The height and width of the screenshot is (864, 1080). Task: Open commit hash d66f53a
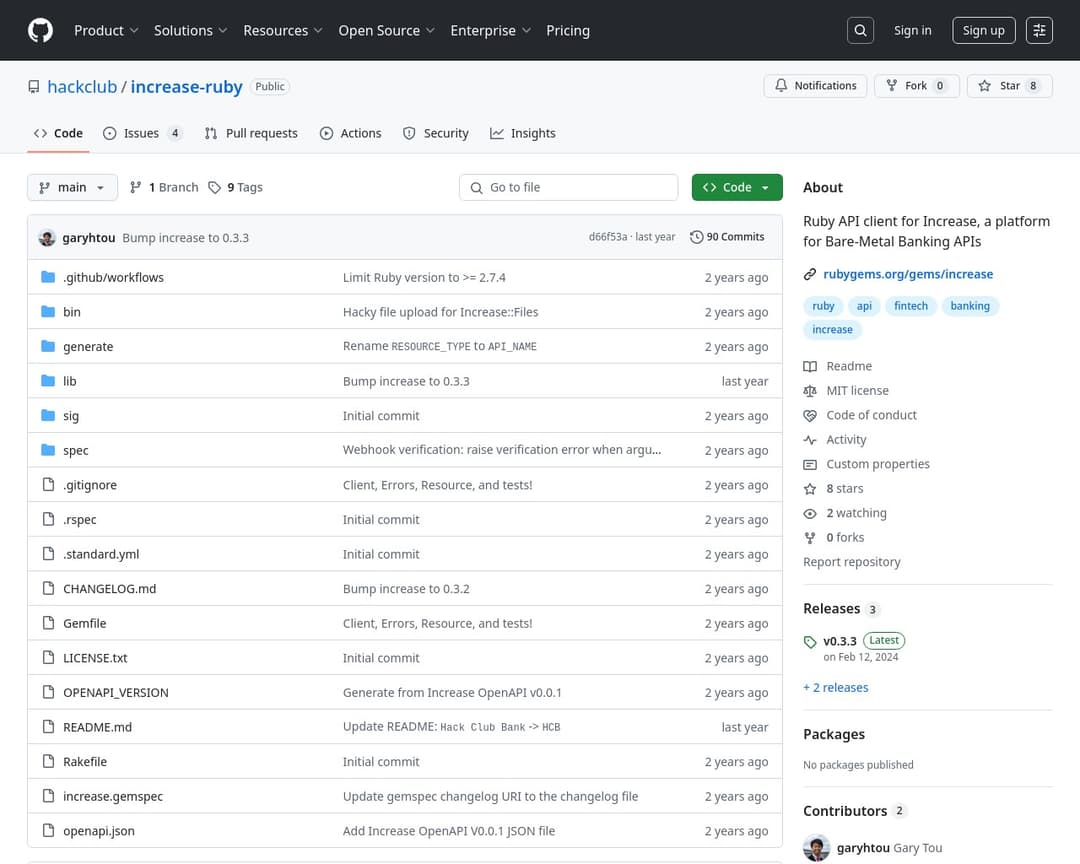pos(608,237)
